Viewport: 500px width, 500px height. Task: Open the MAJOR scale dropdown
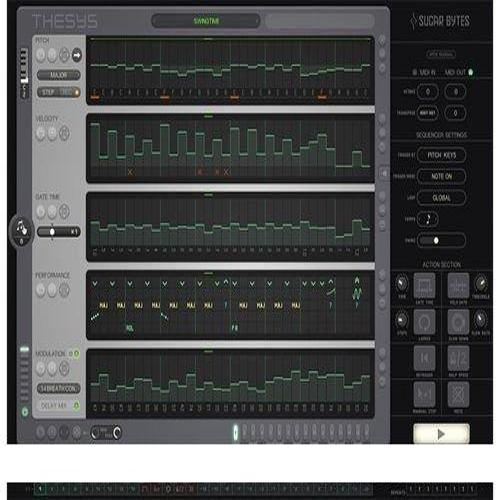click(x=59, y=75)
